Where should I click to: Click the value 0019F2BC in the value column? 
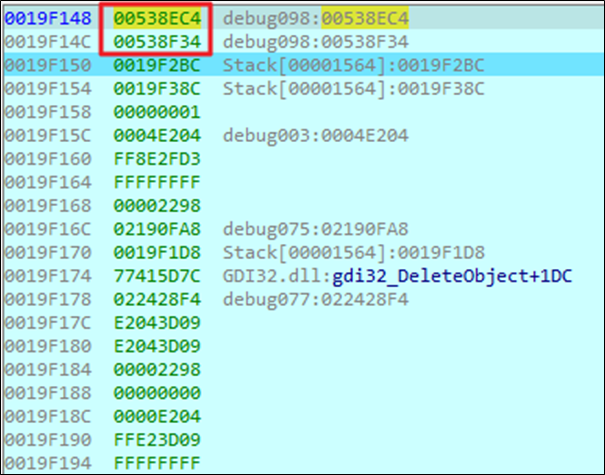(x=157, y=65)
